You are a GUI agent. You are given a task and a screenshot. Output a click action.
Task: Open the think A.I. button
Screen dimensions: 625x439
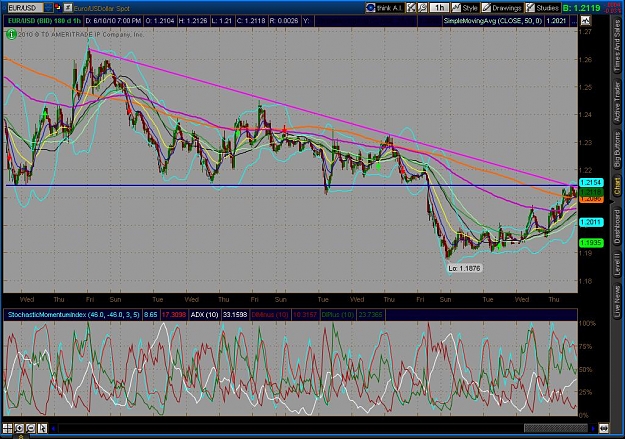point(385,8)
